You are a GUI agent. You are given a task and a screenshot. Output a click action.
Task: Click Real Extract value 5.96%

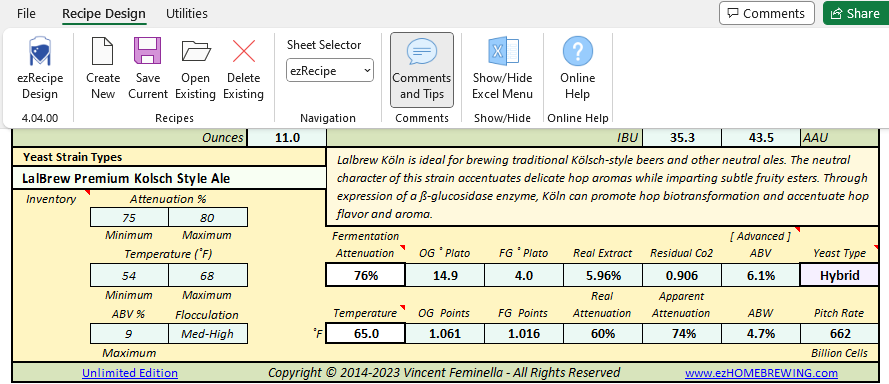coord(603,275)
